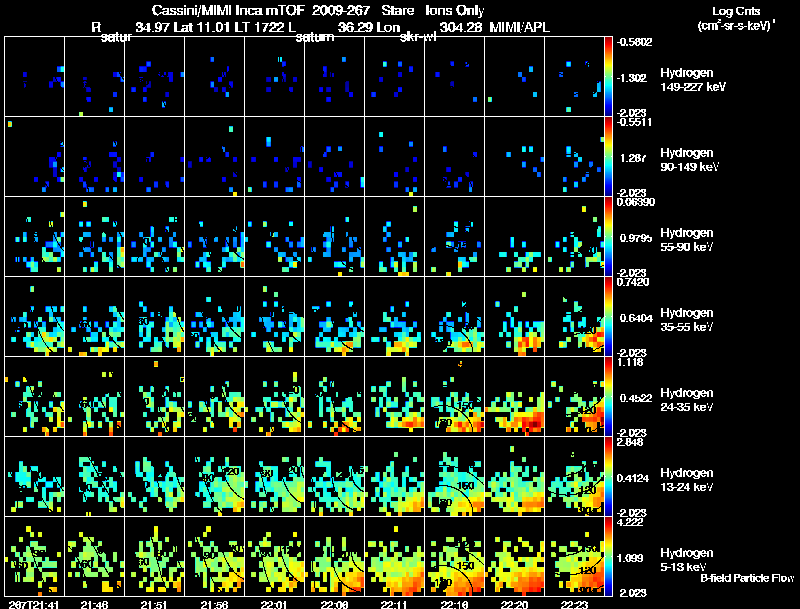Select the colorbar maximum value '2.848'
800x609 pixels.
[x=630, y=442]
